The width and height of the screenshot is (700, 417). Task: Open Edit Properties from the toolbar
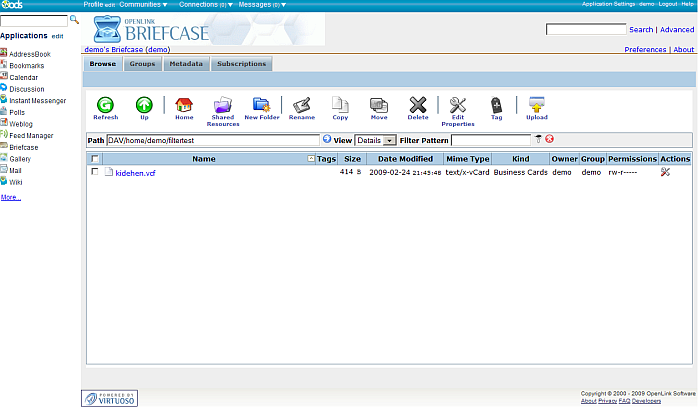(x=458, y=104)
